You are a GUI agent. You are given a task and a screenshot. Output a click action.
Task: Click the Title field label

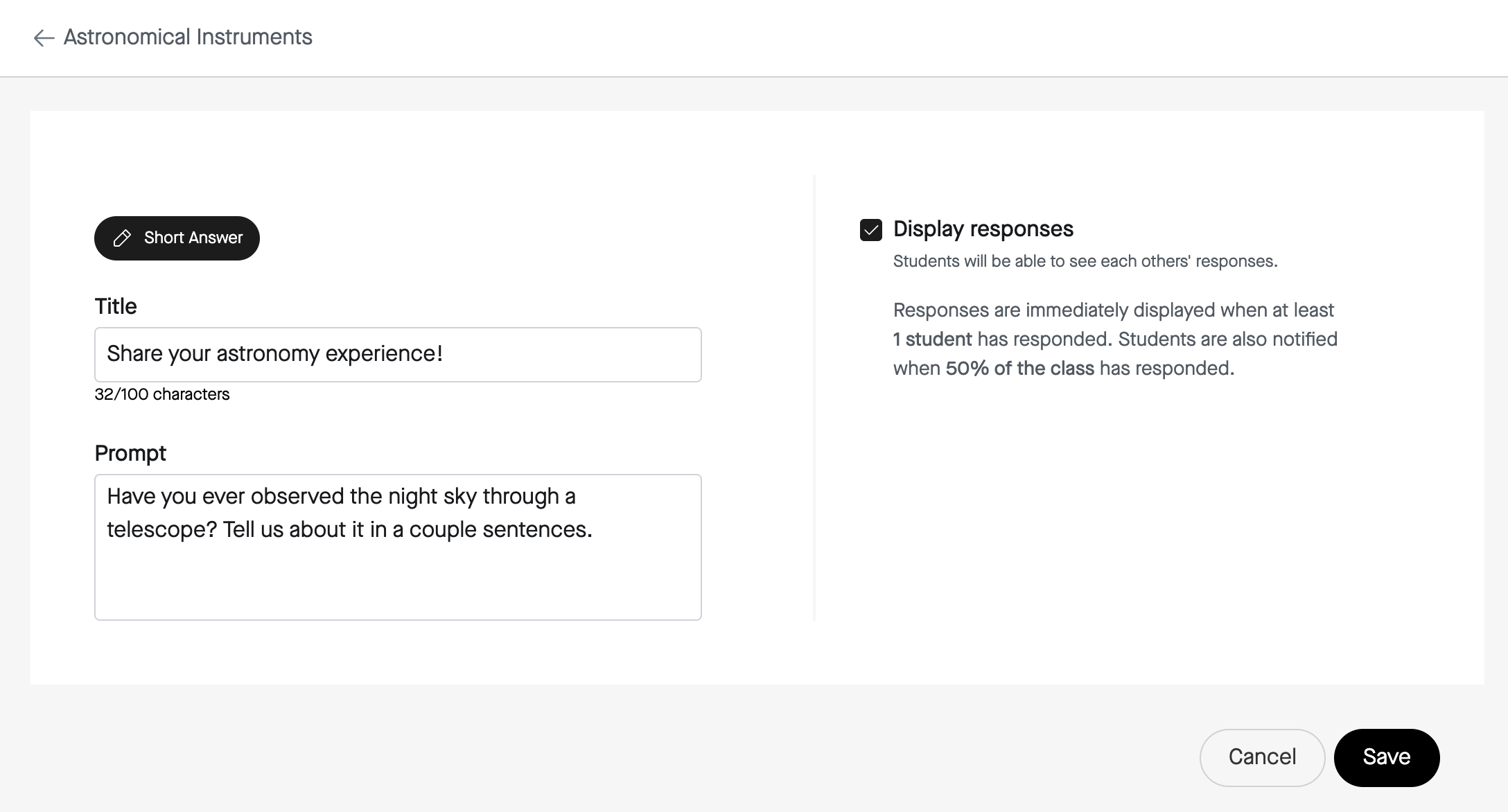(x=116, y=306)
